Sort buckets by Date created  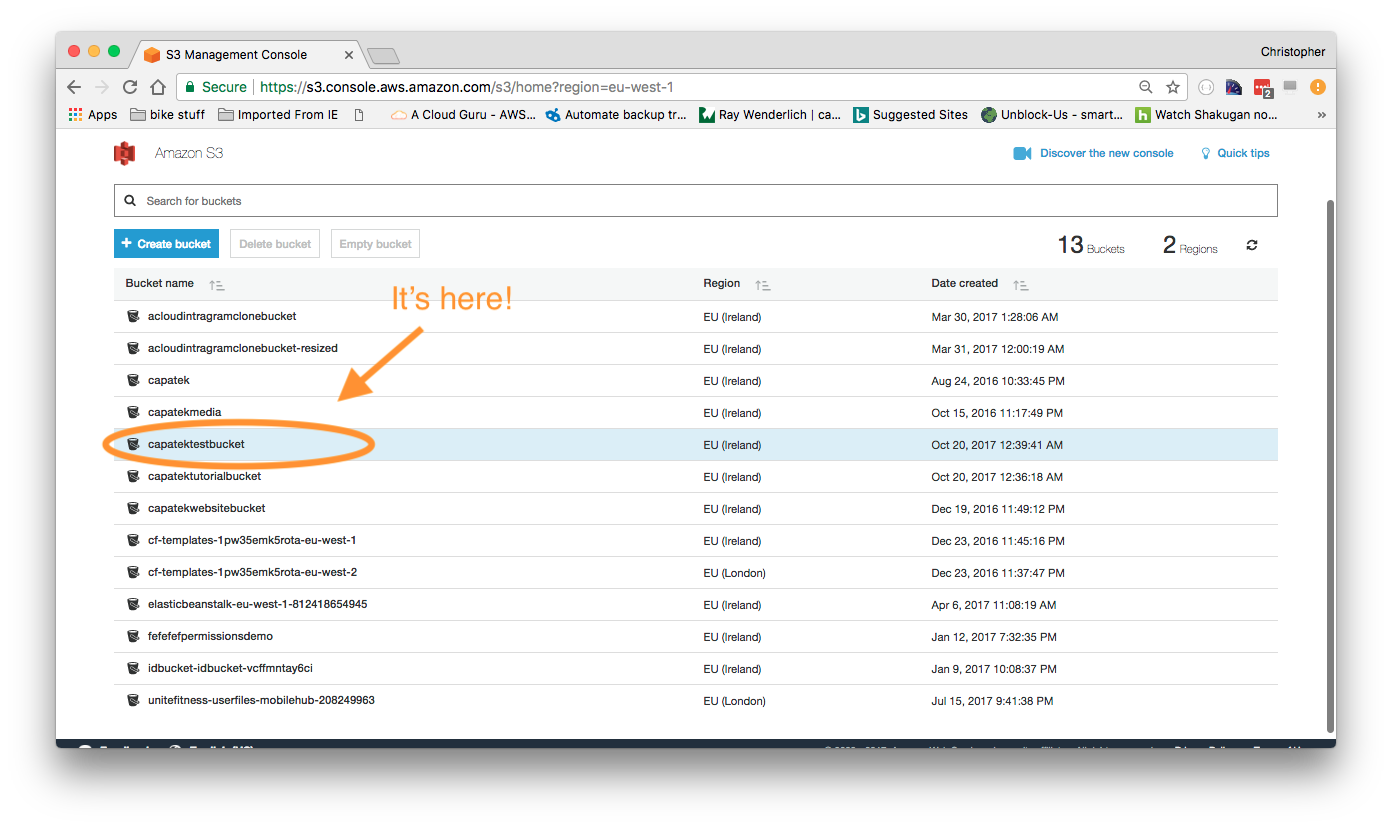(1020, 285)
